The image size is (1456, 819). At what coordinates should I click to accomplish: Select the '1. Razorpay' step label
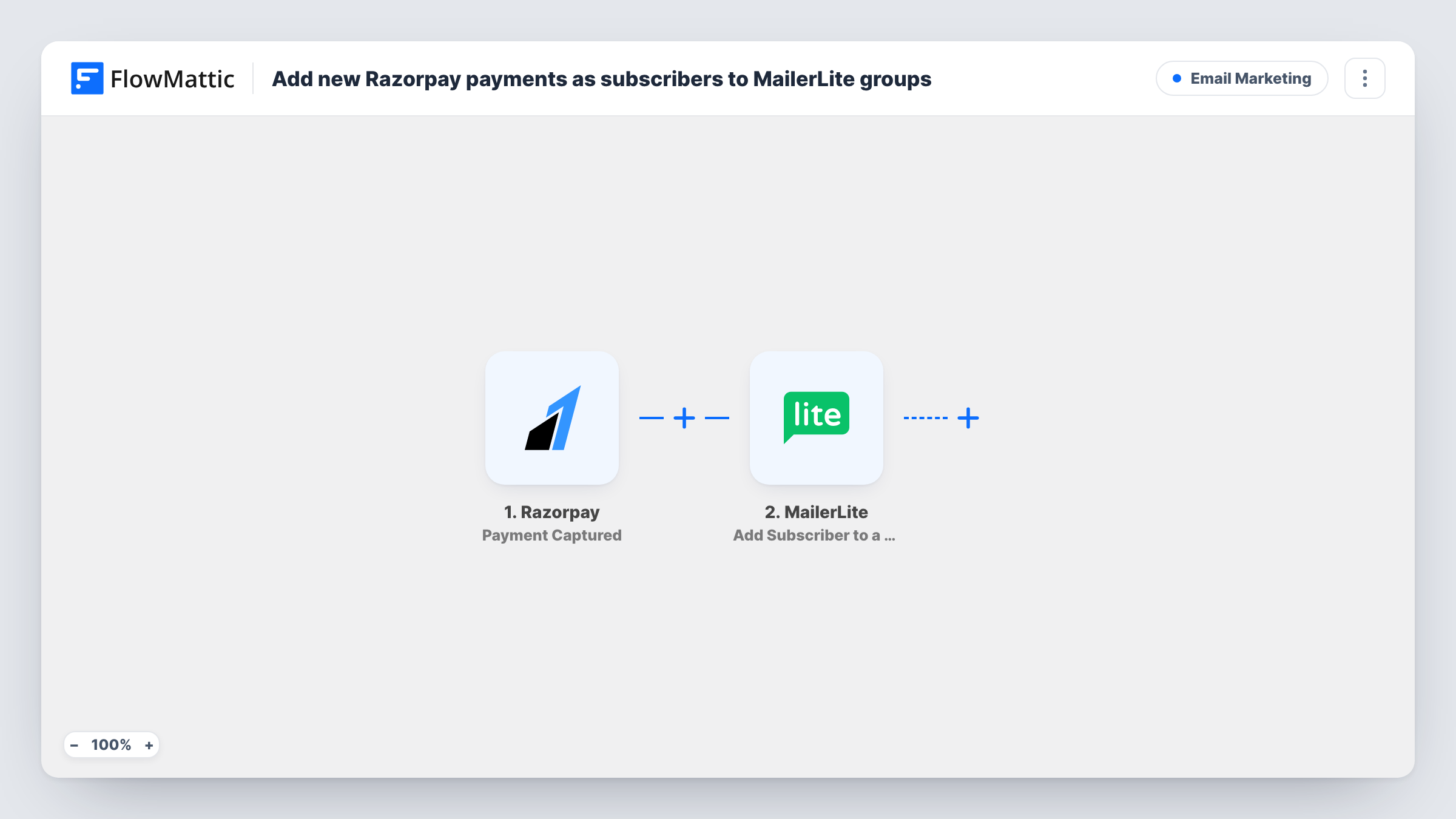(x=551, y=512)
